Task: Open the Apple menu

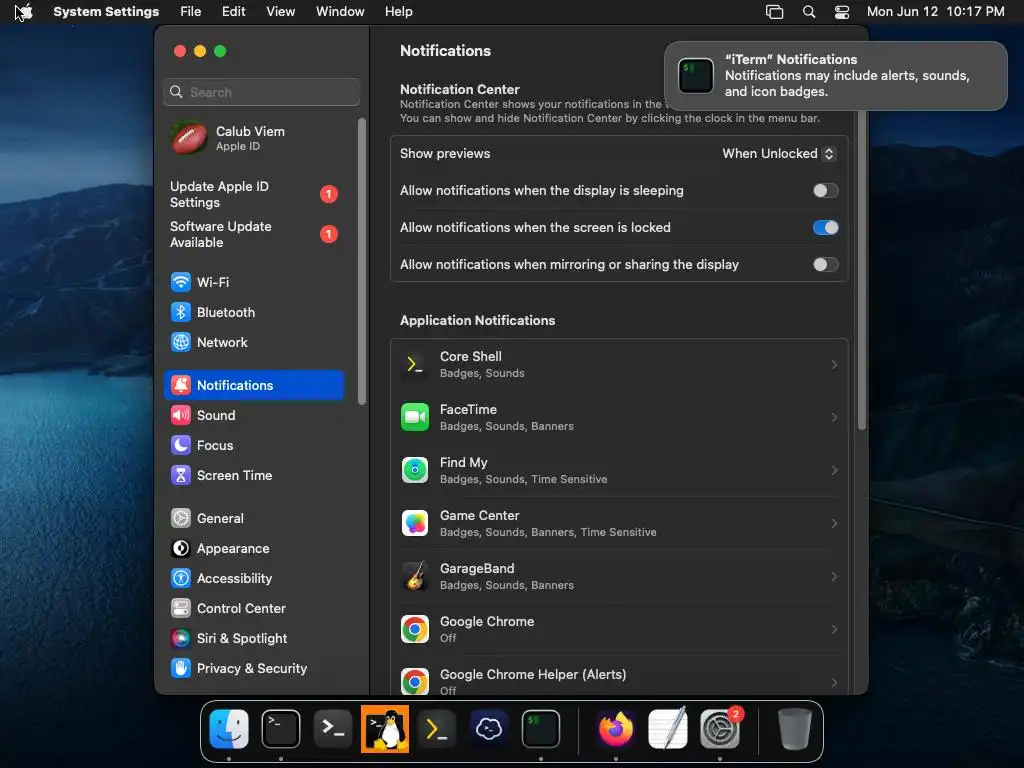Action: click(24, 12)
